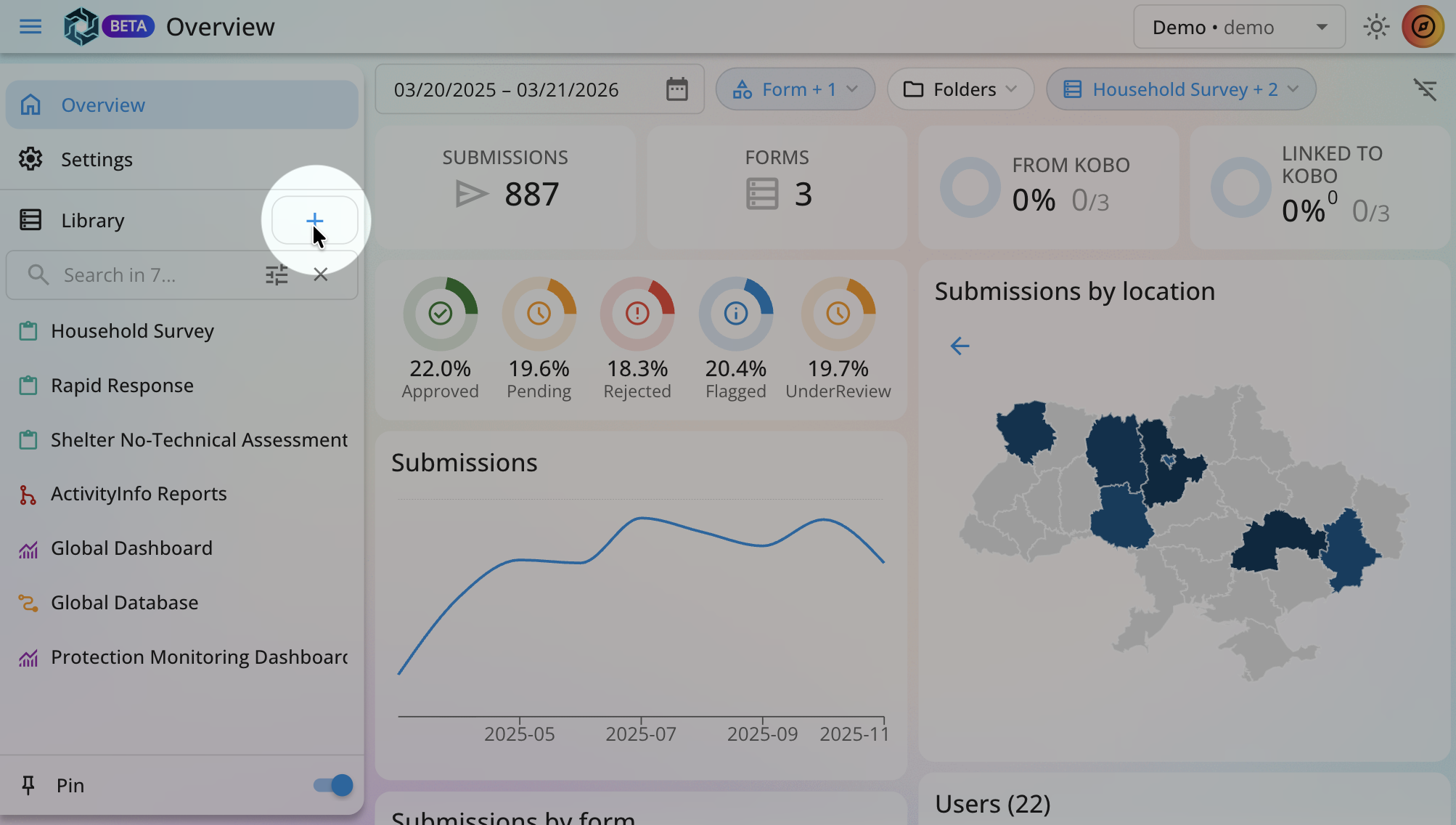1456x825 pixels.
Task: Open the Rapid Response form
Action: pyautogui.click(x=122, y=386)
